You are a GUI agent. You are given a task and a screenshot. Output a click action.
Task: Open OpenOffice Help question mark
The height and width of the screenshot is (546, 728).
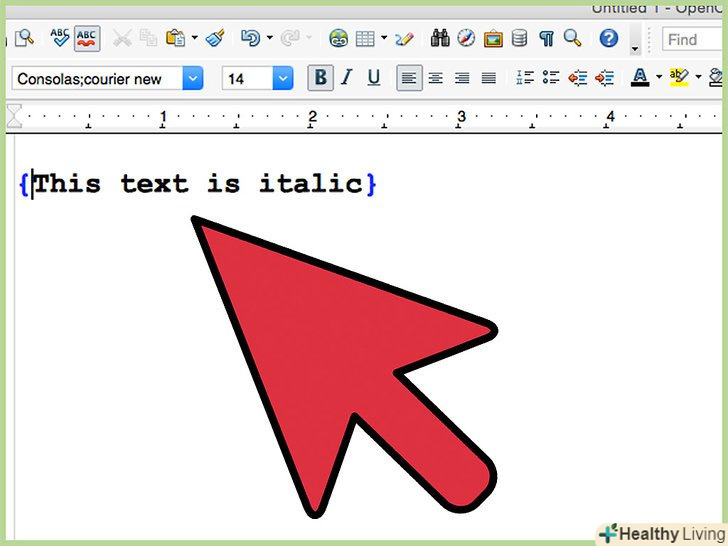coord(608,39)
